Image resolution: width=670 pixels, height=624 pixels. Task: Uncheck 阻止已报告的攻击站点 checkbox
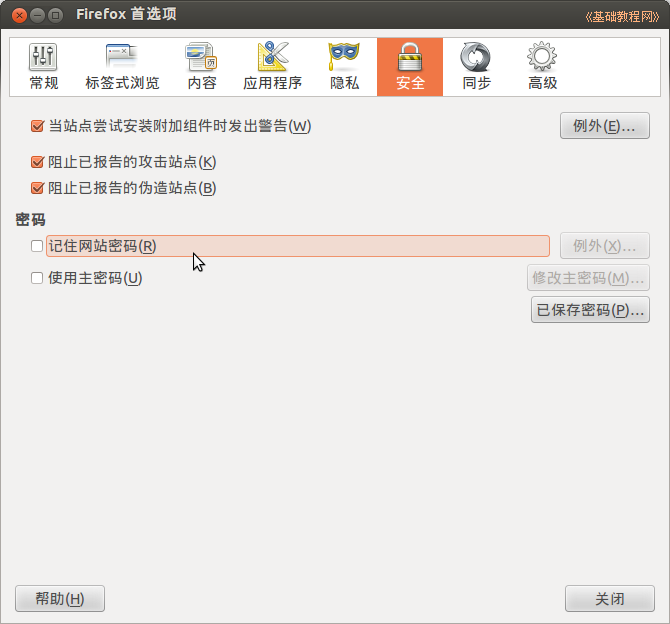tap(37, 162)
